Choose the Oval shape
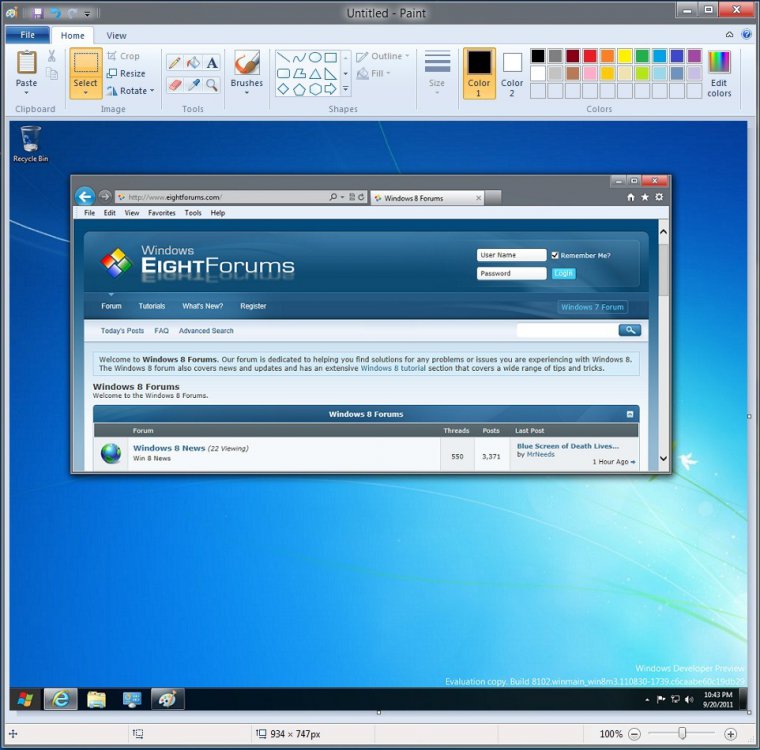760x750 pixels. [315, 58]
